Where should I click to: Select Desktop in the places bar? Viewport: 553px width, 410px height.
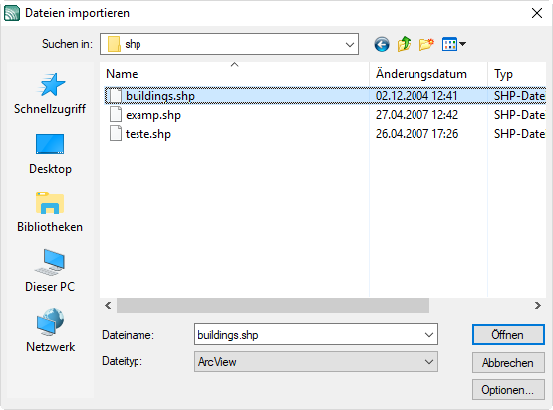coord(50,154)
